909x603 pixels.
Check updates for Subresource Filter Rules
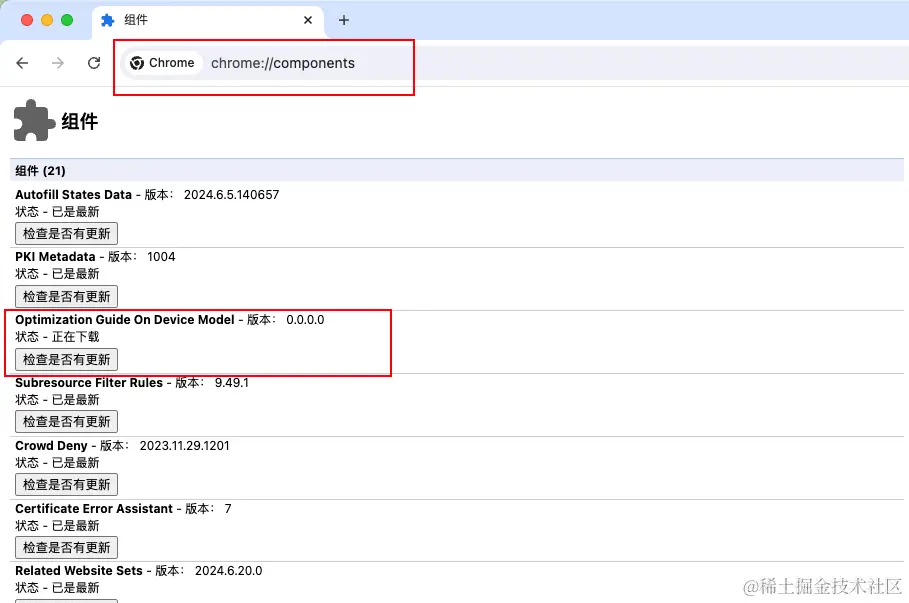67,422
